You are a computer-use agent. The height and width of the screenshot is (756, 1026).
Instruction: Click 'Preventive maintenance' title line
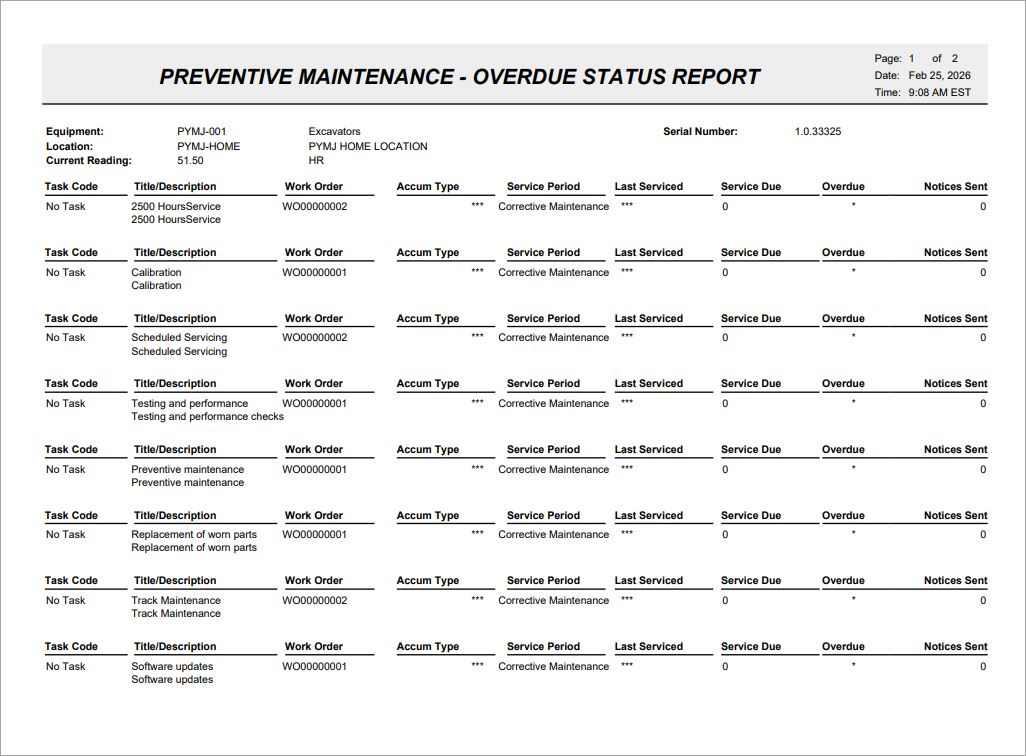[187, 469]
